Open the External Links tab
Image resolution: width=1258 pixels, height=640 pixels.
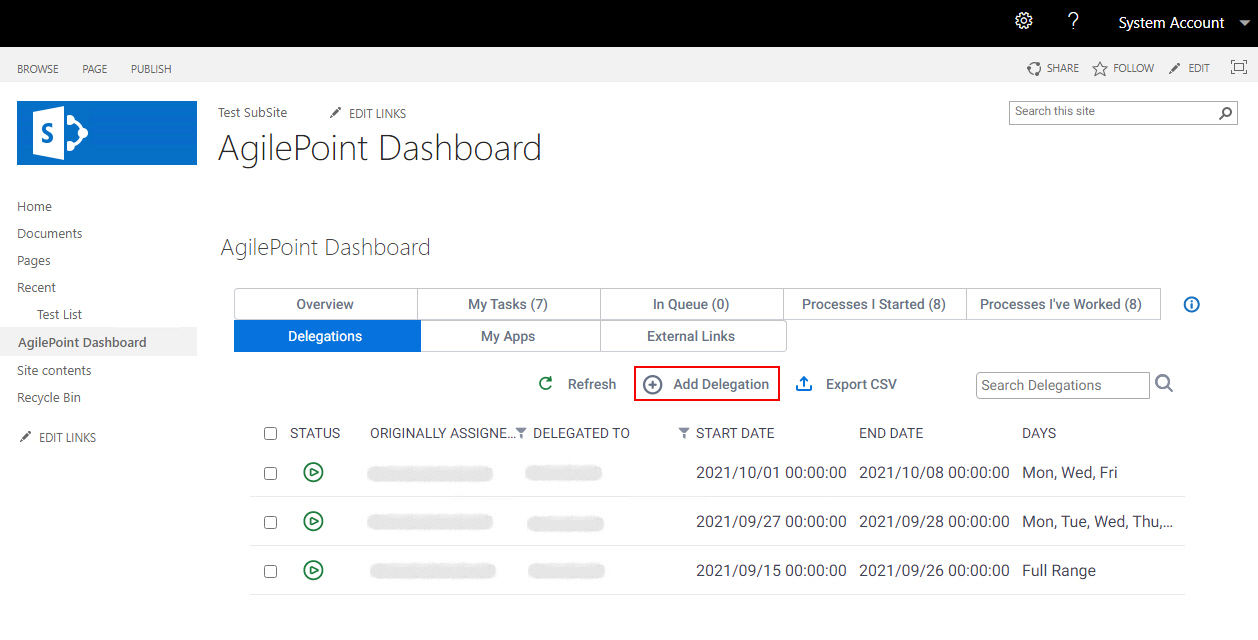tap(691, 336)
